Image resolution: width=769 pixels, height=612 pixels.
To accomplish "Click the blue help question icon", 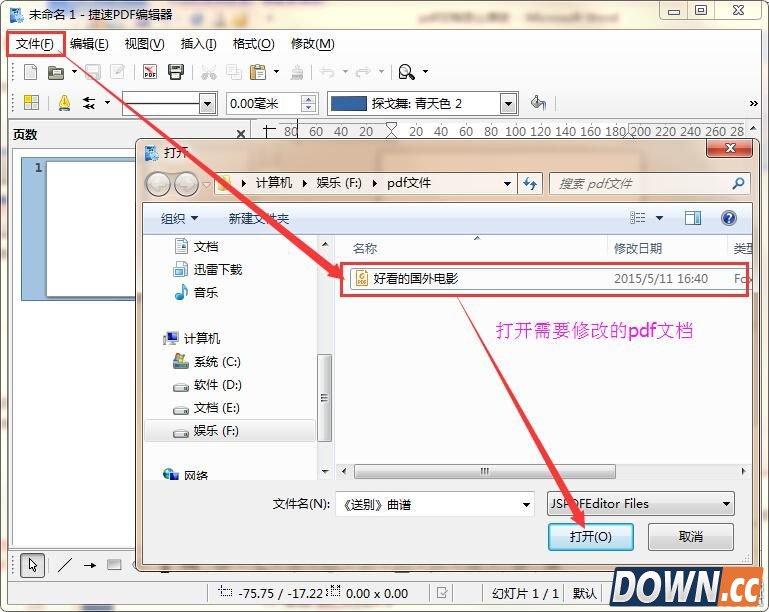I will click(729, 218).
